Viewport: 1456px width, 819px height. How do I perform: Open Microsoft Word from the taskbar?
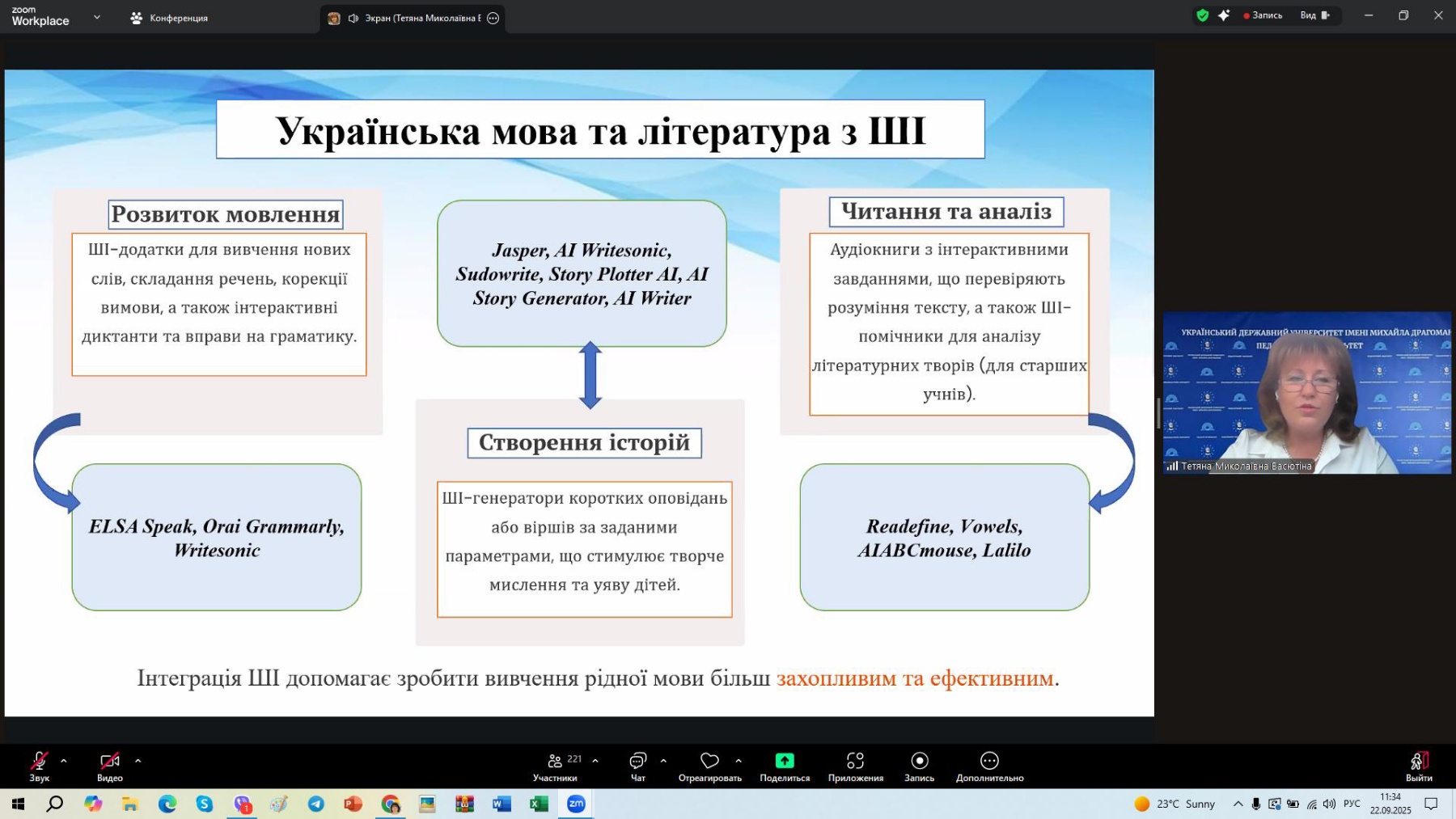click(x=502, y=804)
